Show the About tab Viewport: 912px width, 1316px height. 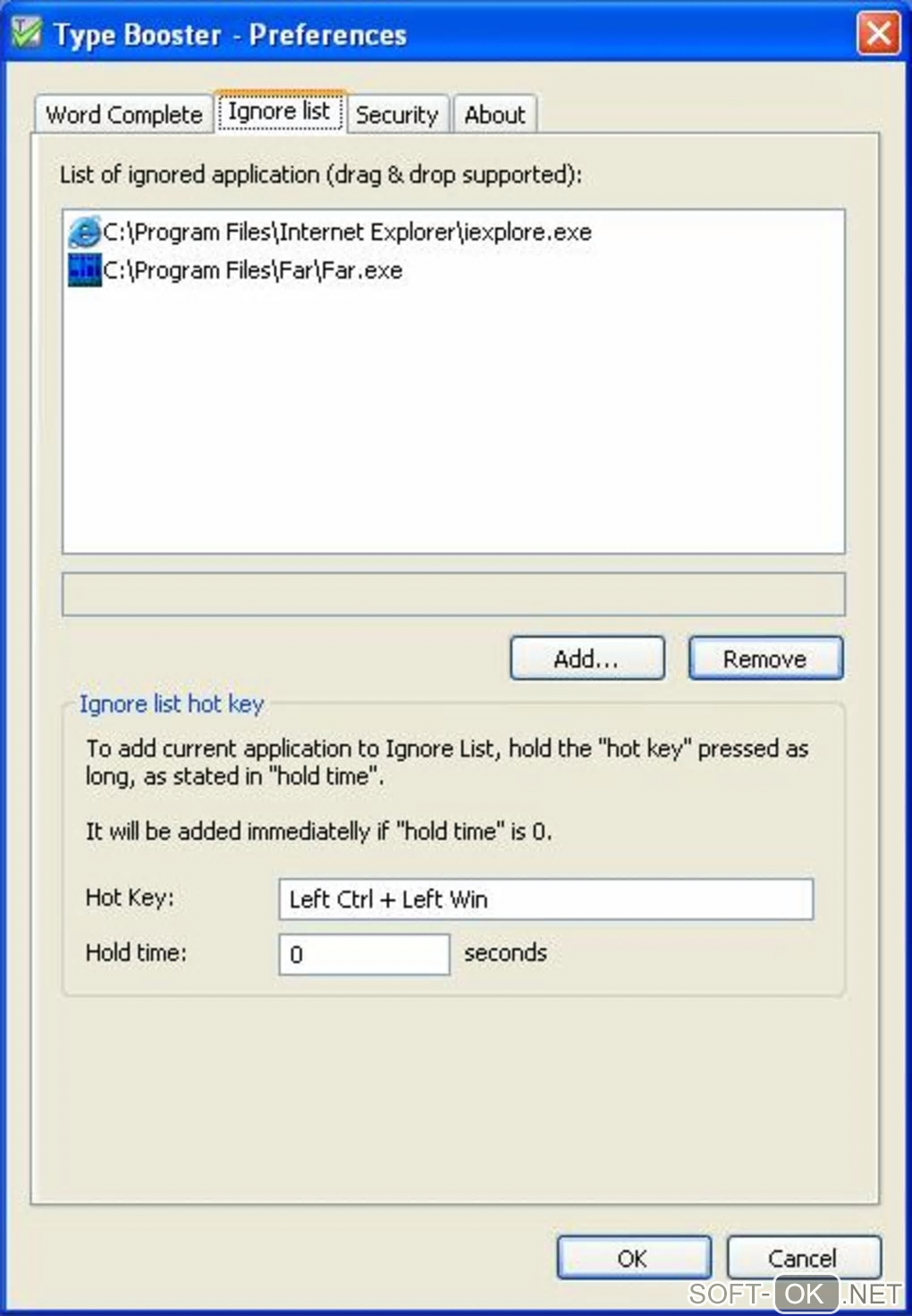point(494,114)
